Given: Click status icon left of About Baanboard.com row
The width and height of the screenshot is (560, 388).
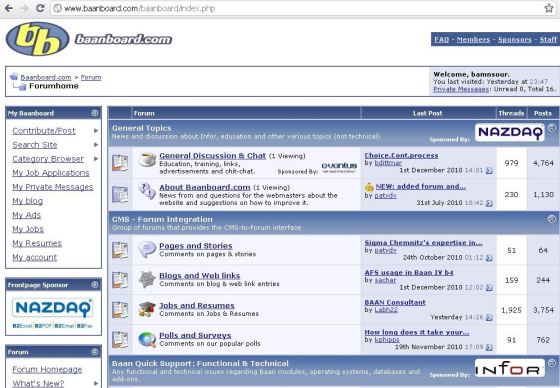Looking at the screenshot, I should [x=120, y=195].
